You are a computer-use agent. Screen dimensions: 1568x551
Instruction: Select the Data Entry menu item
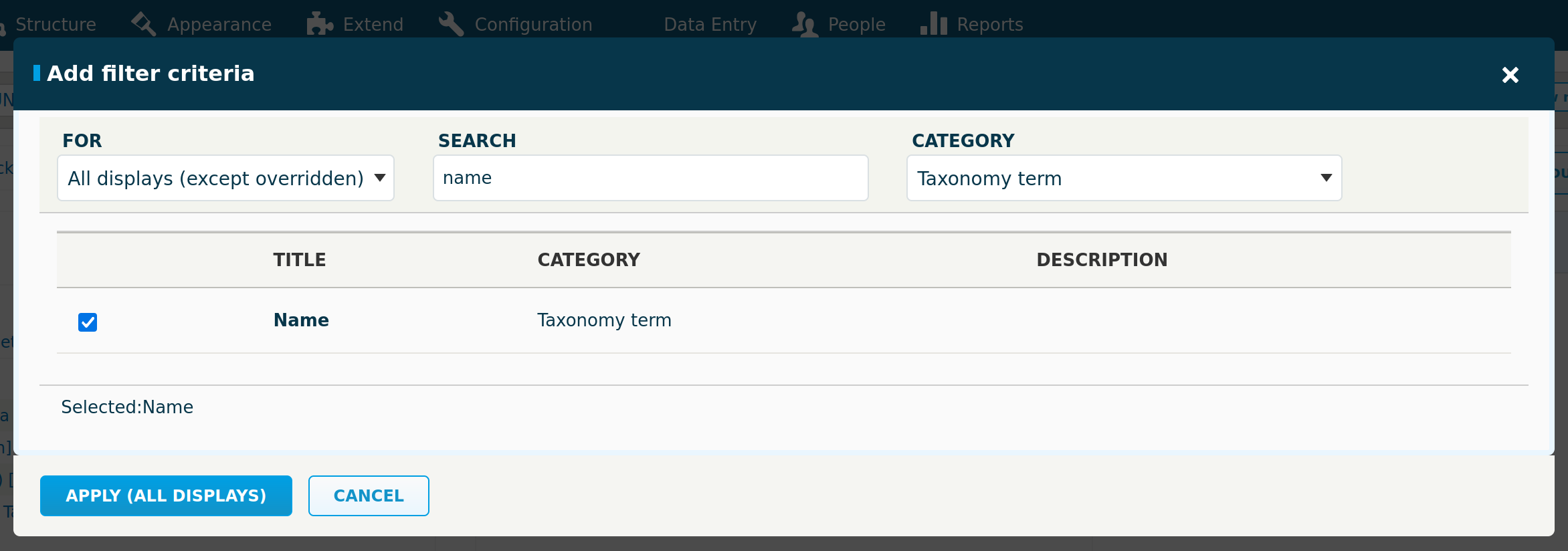(x=710, y=23)
